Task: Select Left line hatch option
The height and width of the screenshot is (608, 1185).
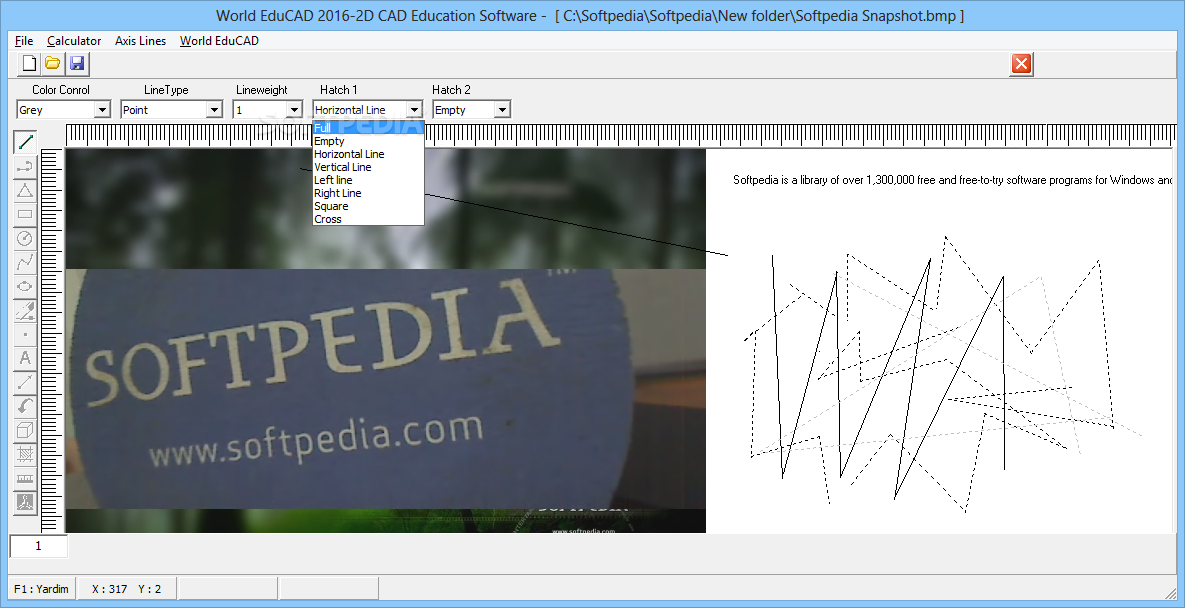Action: pos(368,180)
